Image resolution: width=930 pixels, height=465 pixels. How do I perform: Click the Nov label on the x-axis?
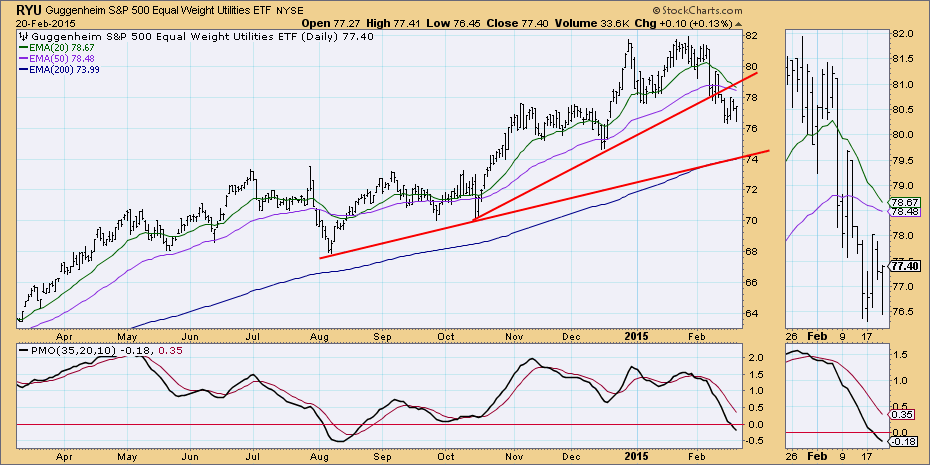click(516, 336)
